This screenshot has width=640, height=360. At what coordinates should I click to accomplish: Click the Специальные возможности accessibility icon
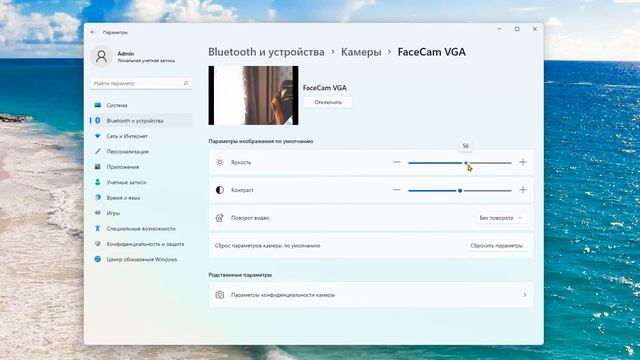[x=98, y=228]
